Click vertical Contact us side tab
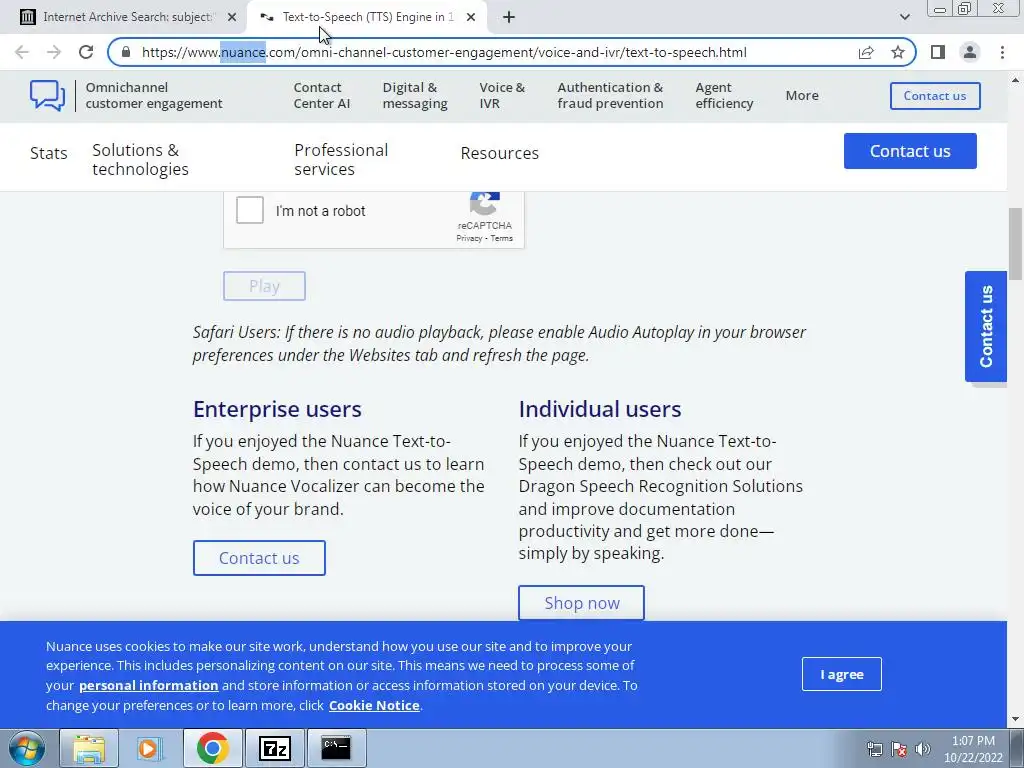This screenshot has height=768, width=1024. coord(985,326)
